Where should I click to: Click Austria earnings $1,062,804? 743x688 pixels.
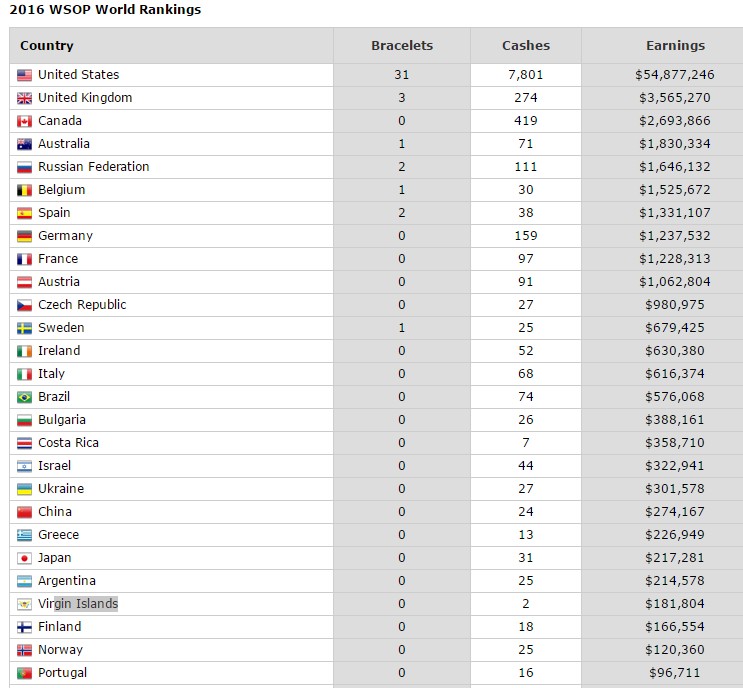675,281
